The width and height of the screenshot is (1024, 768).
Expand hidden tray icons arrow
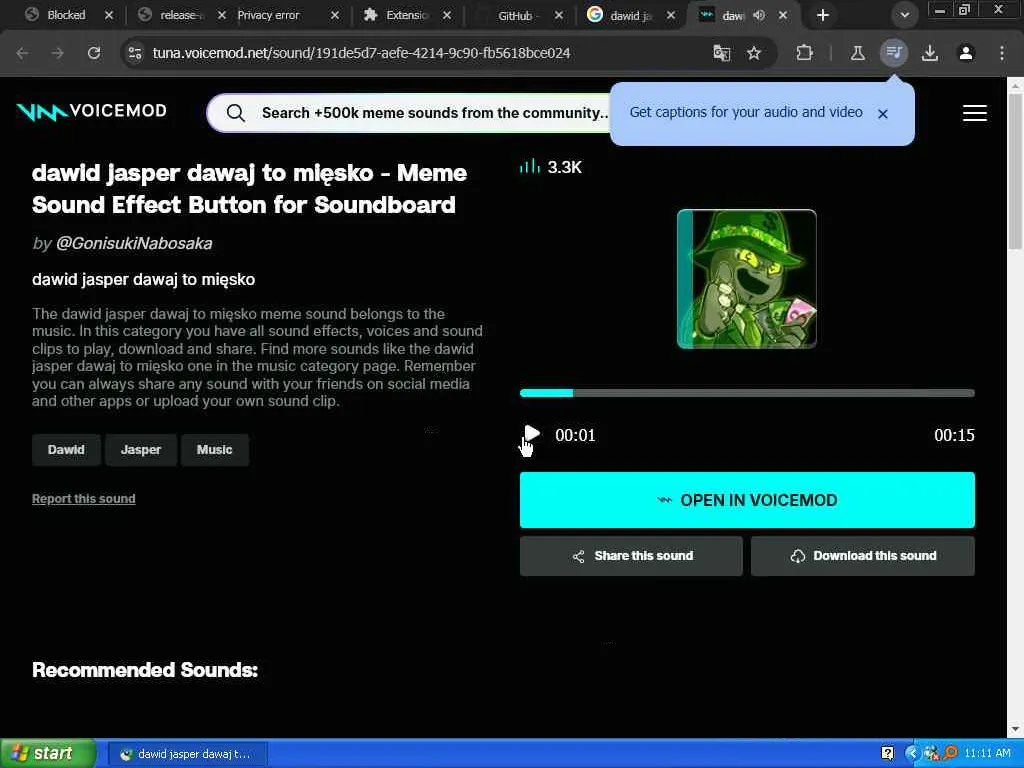[912, 754]
